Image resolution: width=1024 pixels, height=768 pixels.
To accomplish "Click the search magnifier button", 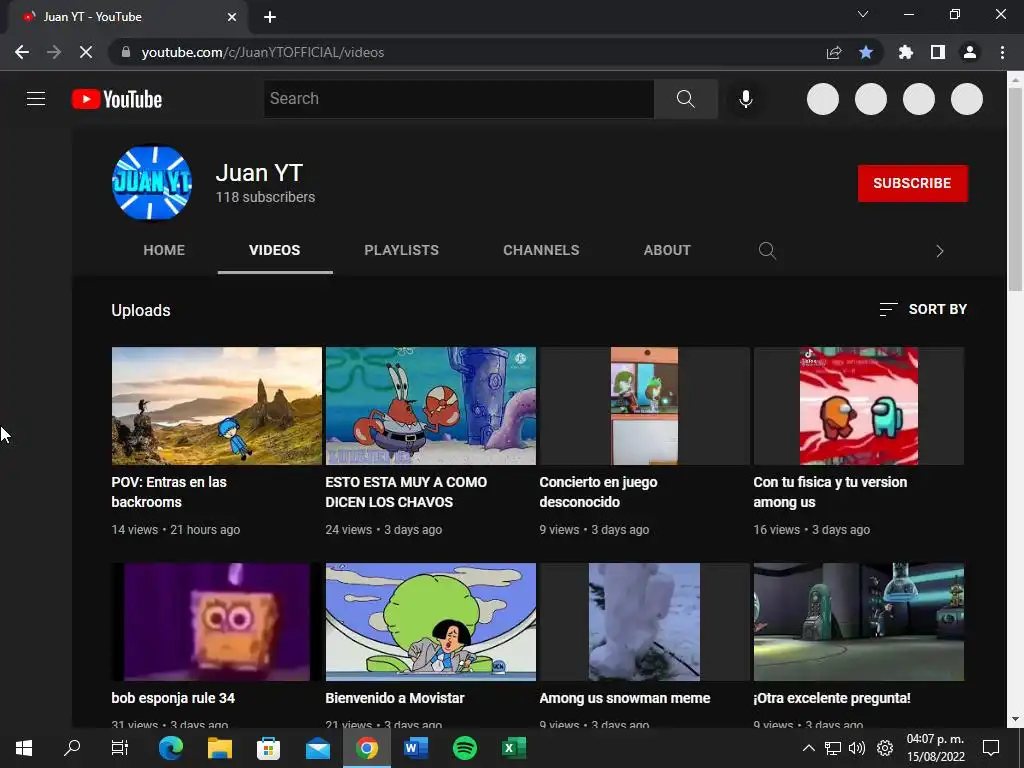I will point(686,99).
